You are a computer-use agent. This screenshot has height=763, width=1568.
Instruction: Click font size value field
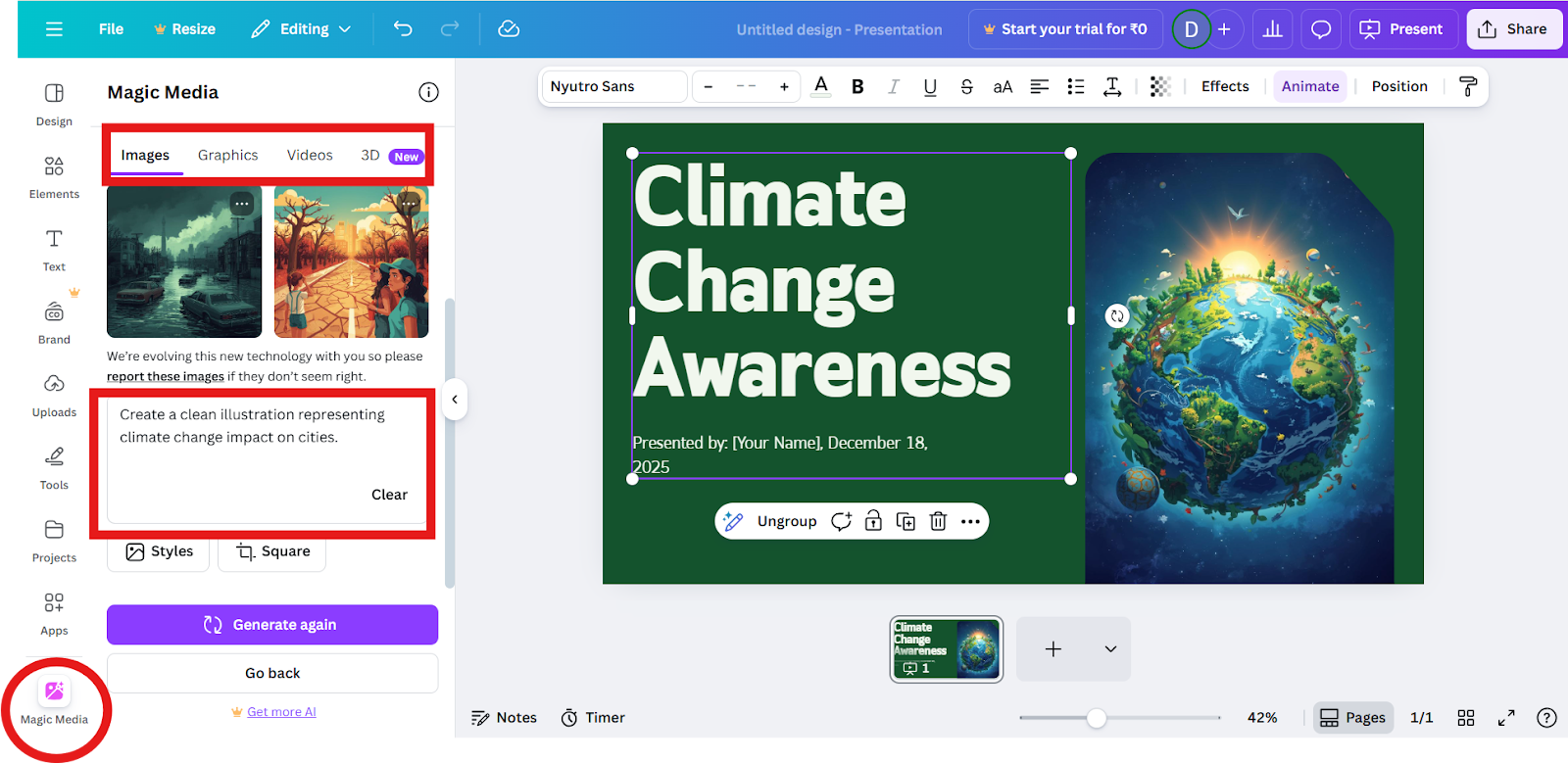point(746,86)
